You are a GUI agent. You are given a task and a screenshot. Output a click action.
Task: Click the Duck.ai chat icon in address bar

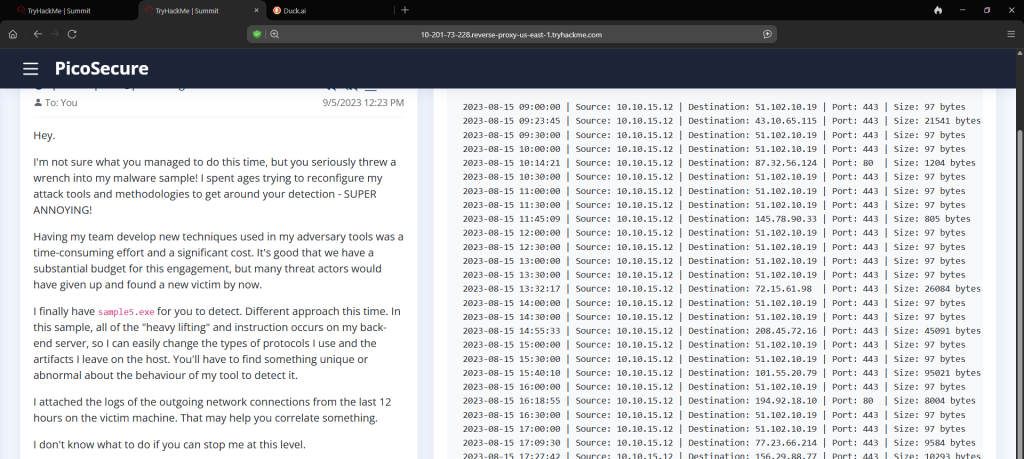767,33
